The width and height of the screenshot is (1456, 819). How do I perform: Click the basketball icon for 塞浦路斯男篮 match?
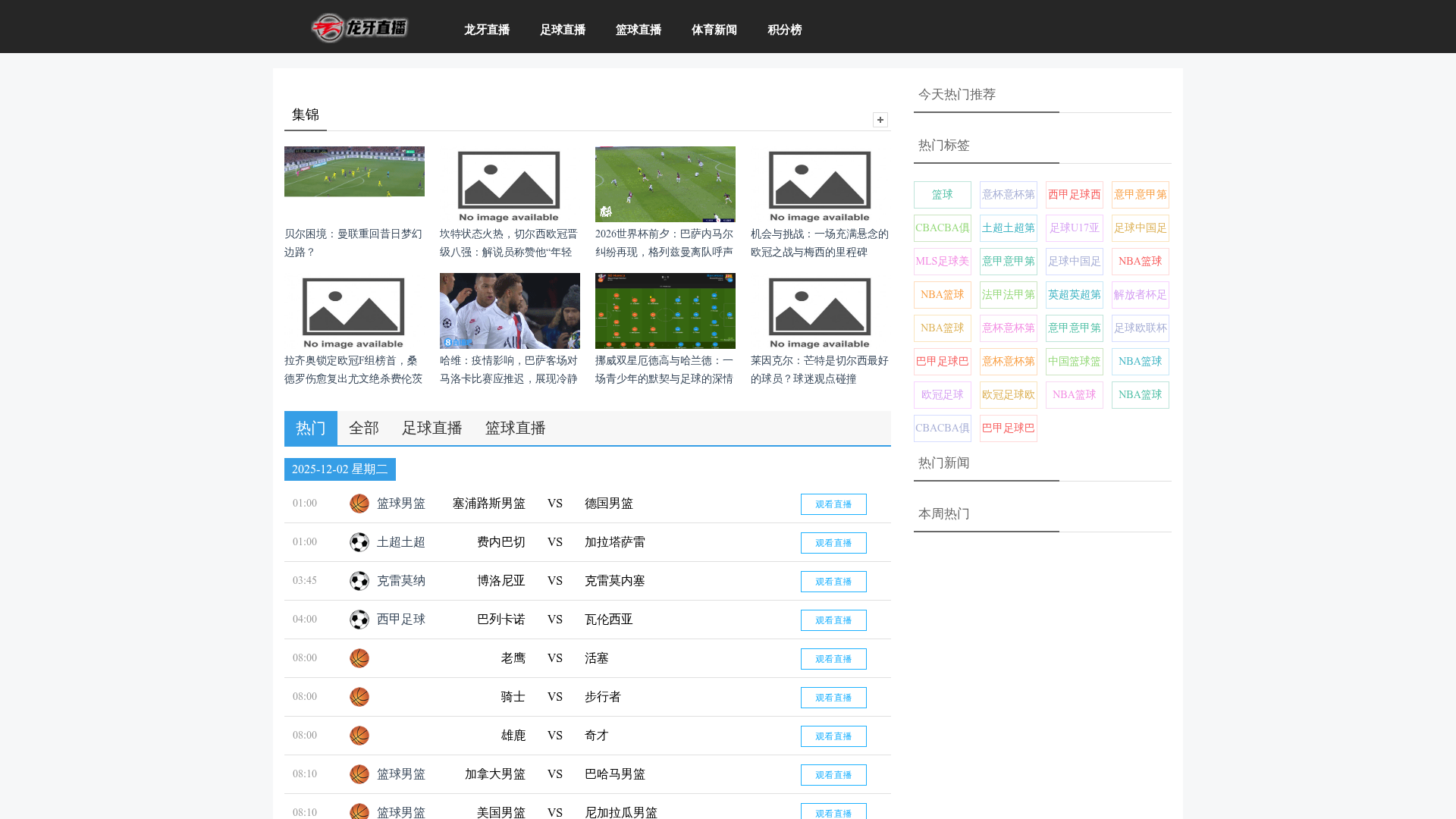(x=359, y=504)
